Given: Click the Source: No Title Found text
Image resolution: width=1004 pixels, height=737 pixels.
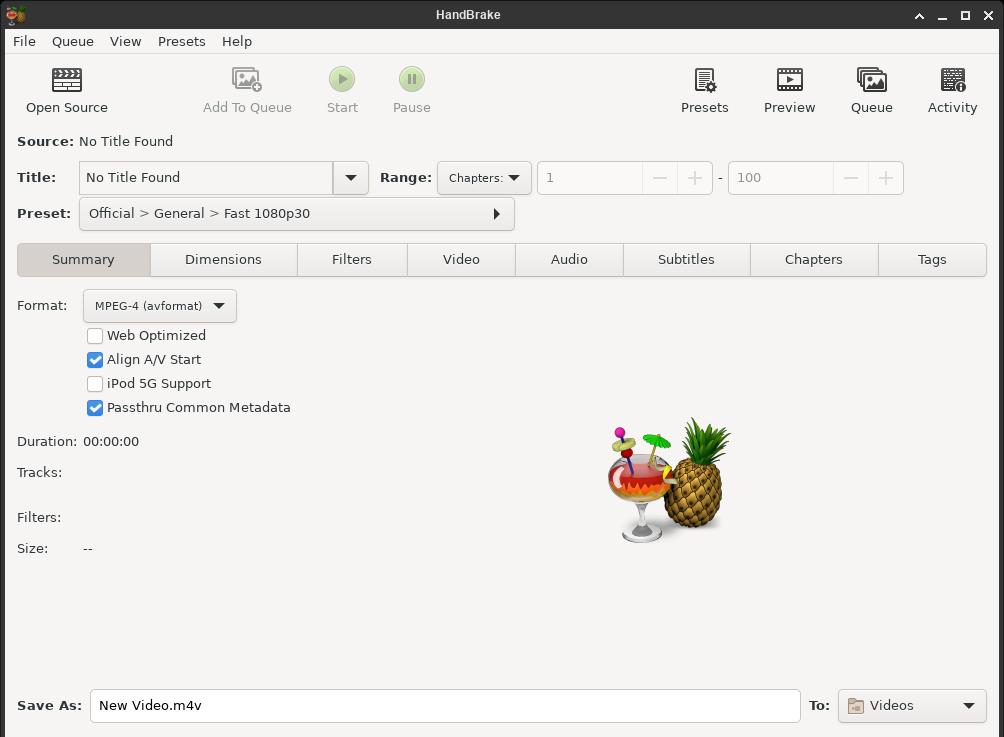Looking at the screenshot, I should pyautogui.click(x=95, y=142).
